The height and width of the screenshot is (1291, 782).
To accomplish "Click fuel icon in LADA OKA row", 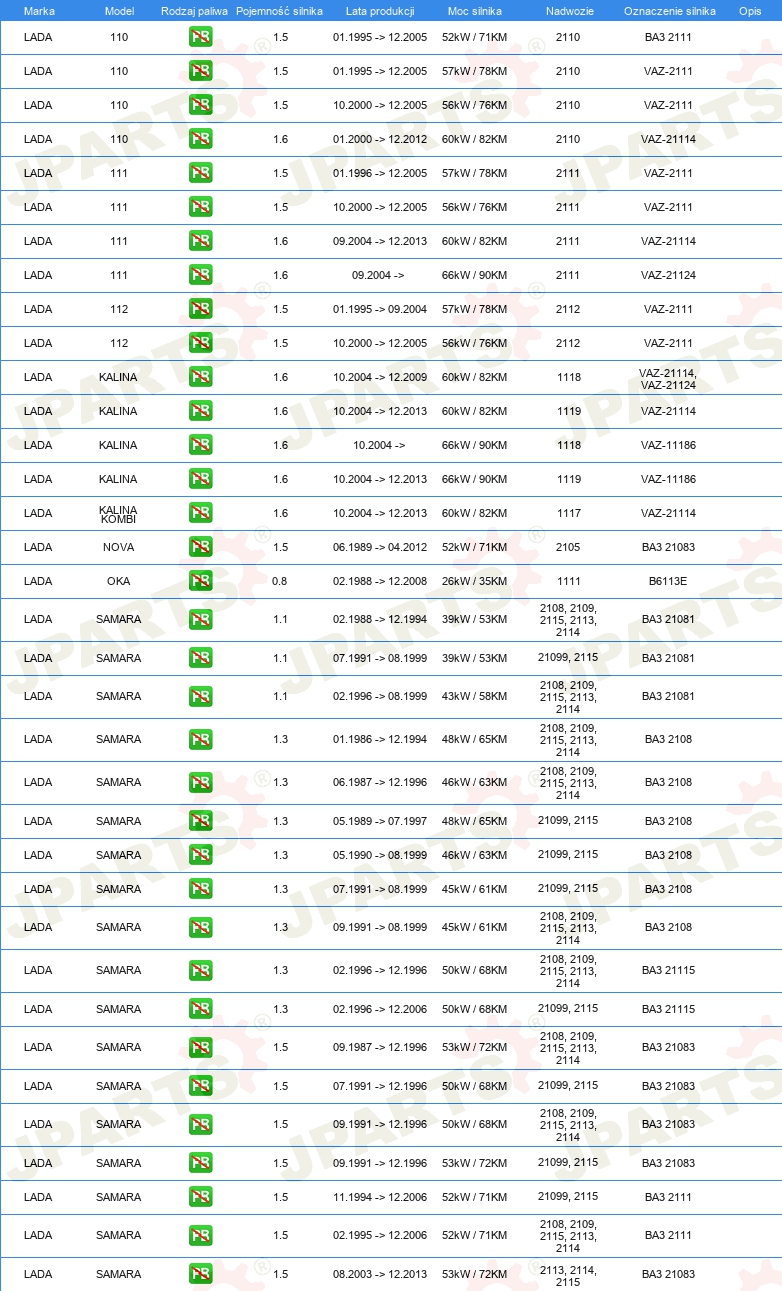I will click(x=200, y=582).
